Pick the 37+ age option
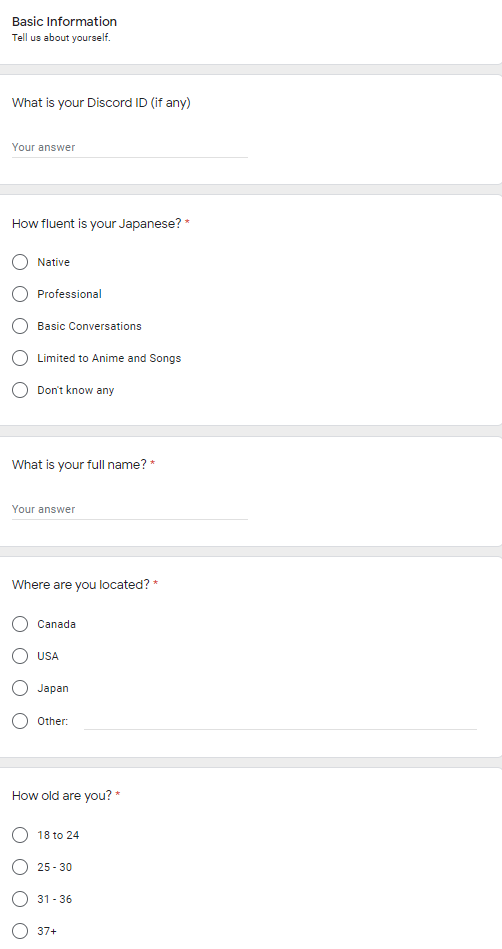502x949 pixels. click(x=20, y=931)
